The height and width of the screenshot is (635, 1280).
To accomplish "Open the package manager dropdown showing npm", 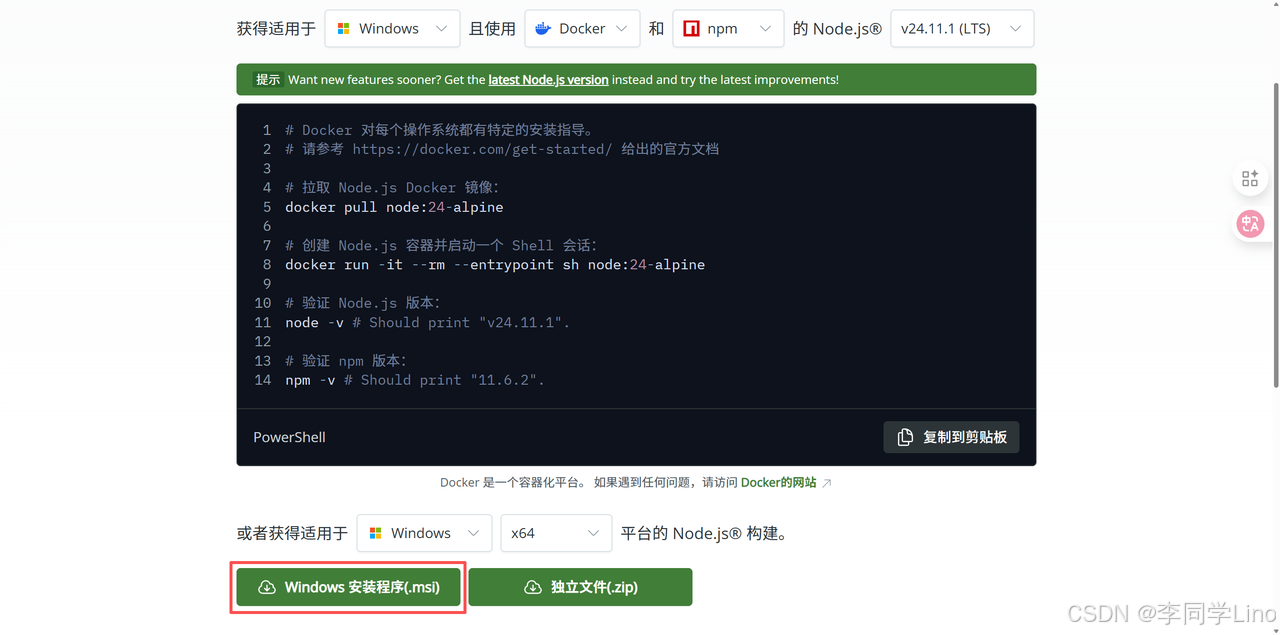I will point(728,28).
